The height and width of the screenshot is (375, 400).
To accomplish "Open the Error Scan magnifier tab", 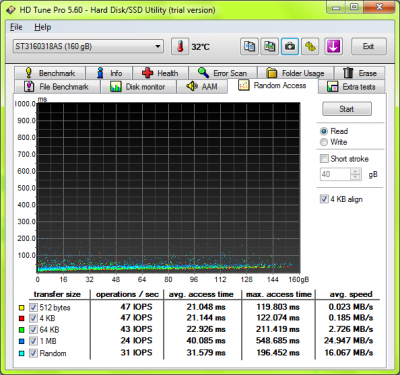I will 223,73.
